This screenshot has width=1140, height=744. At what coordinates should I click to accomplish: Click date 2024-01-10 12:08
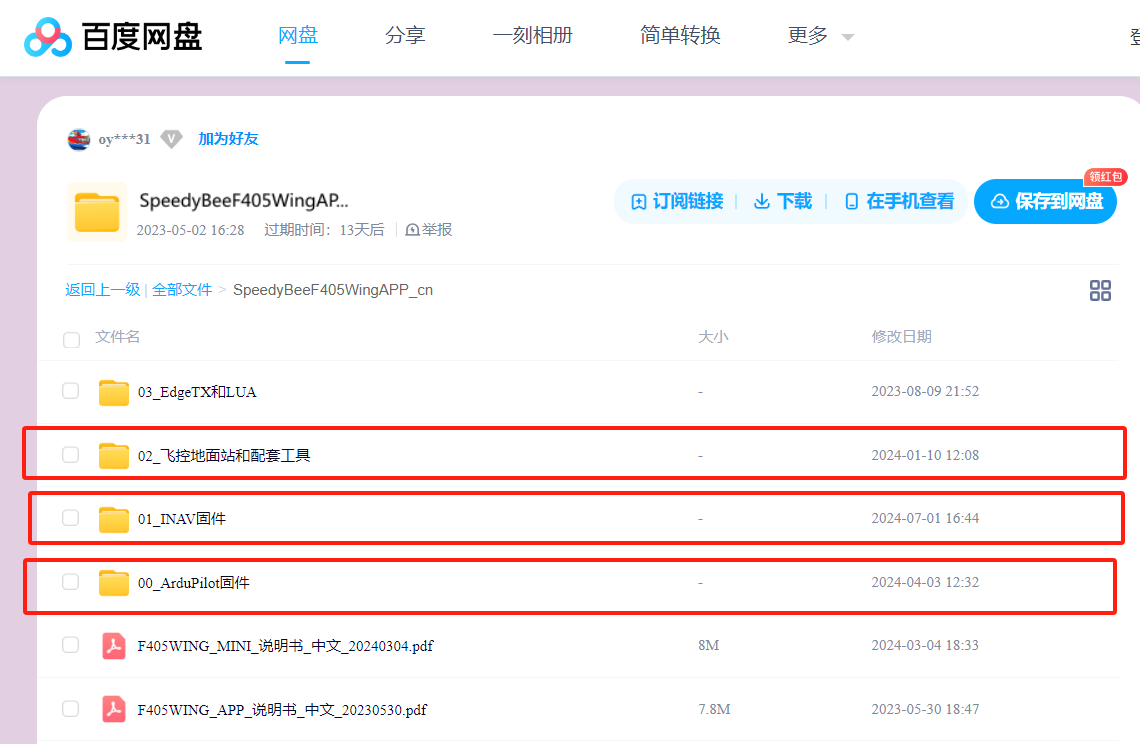coord(925,455)
